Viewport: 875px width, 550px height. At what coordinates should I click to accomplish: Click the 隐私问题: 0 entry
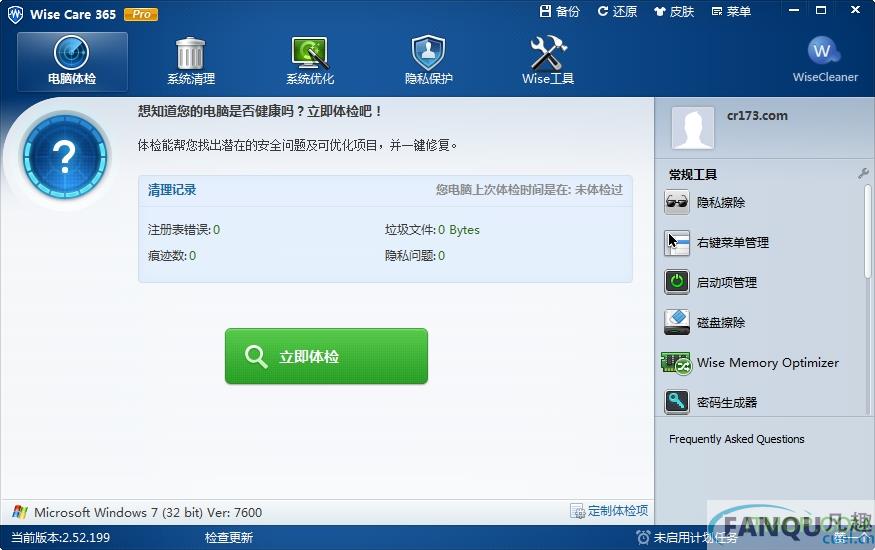coord(415,255)
